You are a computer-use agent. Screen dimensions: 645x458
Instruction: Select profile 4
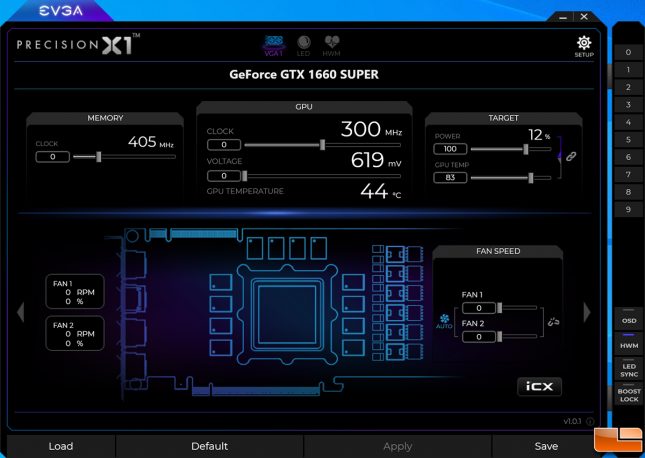point(628,122)
